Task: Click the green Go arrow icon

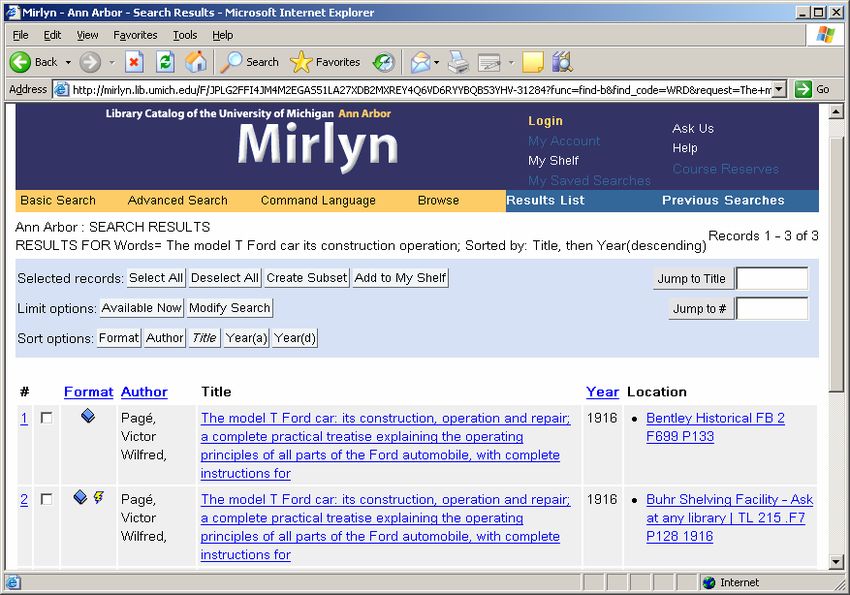Action: point(803,89)
